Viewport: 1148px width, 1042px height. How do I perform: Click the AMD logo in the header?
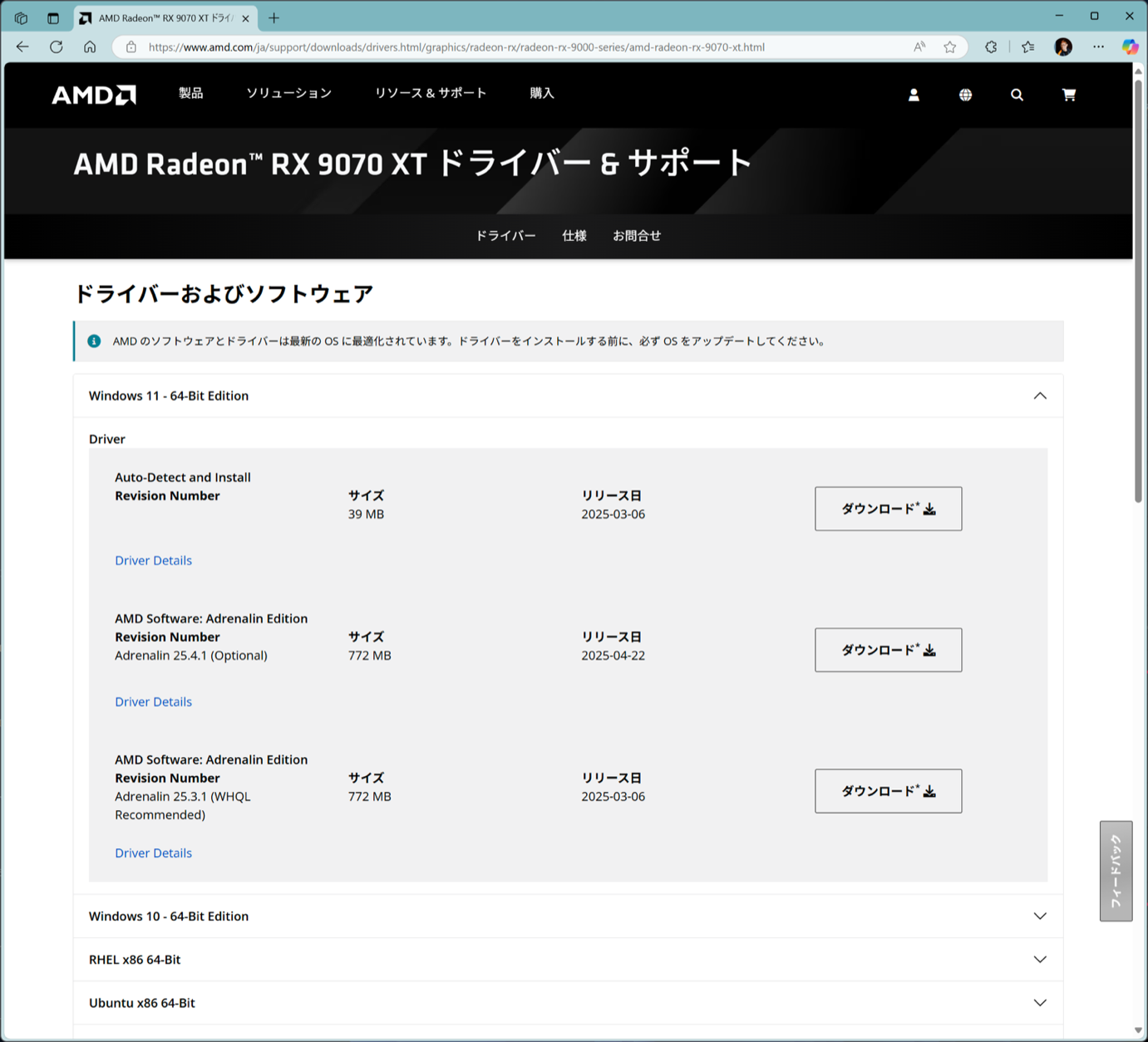pyautogui.click(x=94, y=95)
